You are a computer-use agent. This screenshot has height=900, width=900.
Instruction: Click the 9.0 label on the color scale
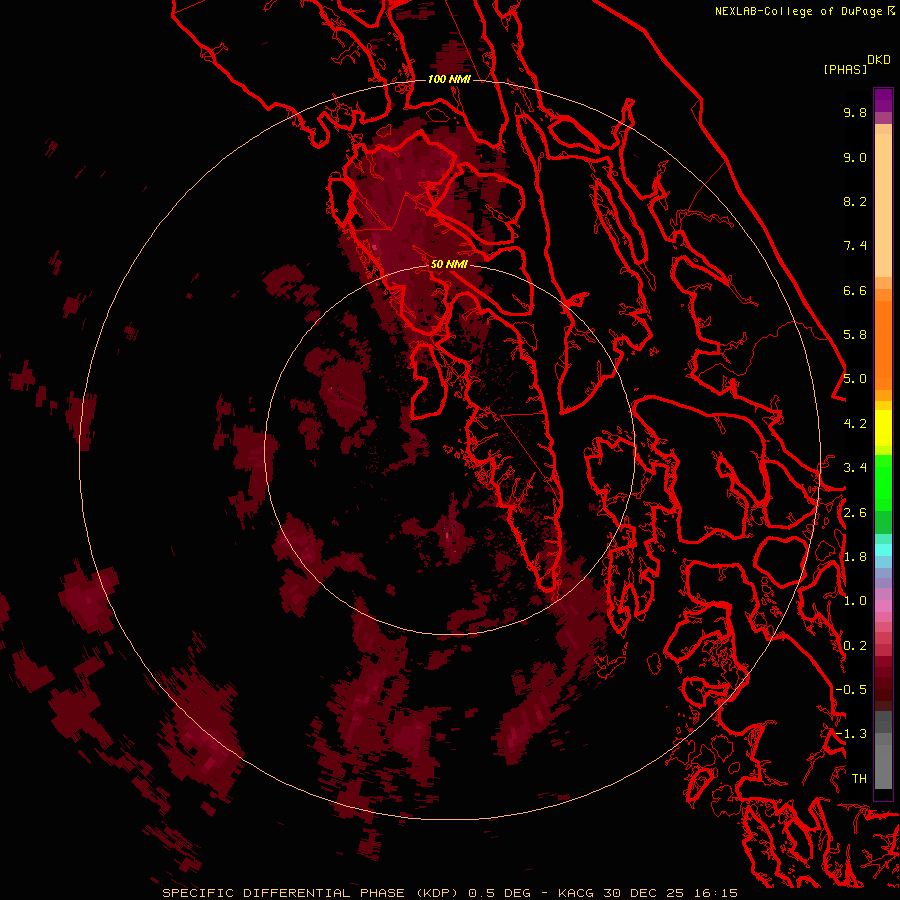[855, 157]
